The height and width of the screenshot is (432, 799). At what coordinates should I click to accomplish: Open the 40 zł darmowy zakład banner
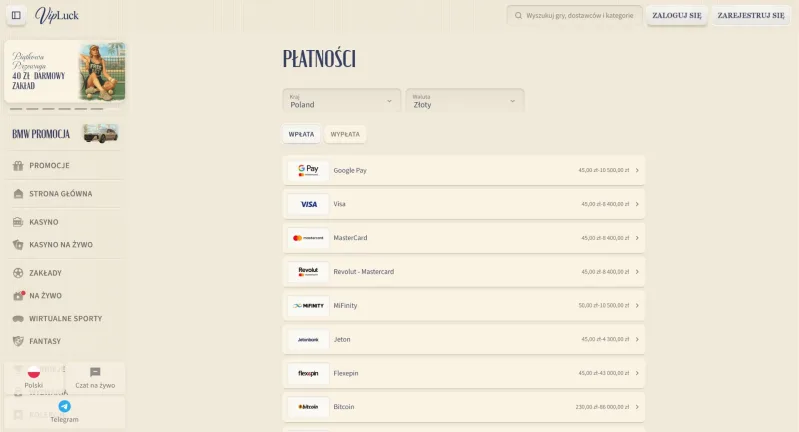point(65,71)
